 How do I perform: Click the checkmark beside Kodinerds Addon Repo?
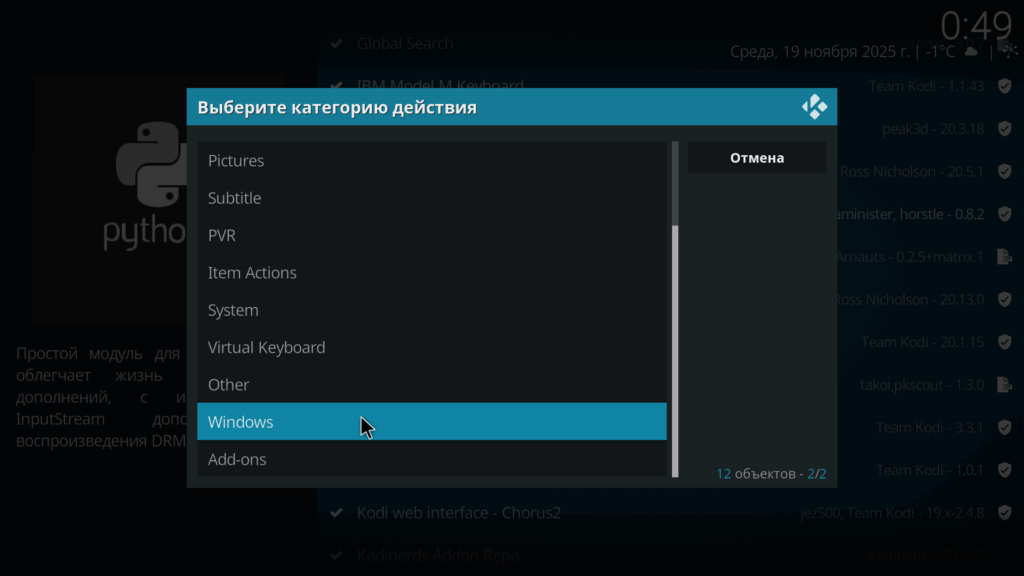(x=337, y=555)
